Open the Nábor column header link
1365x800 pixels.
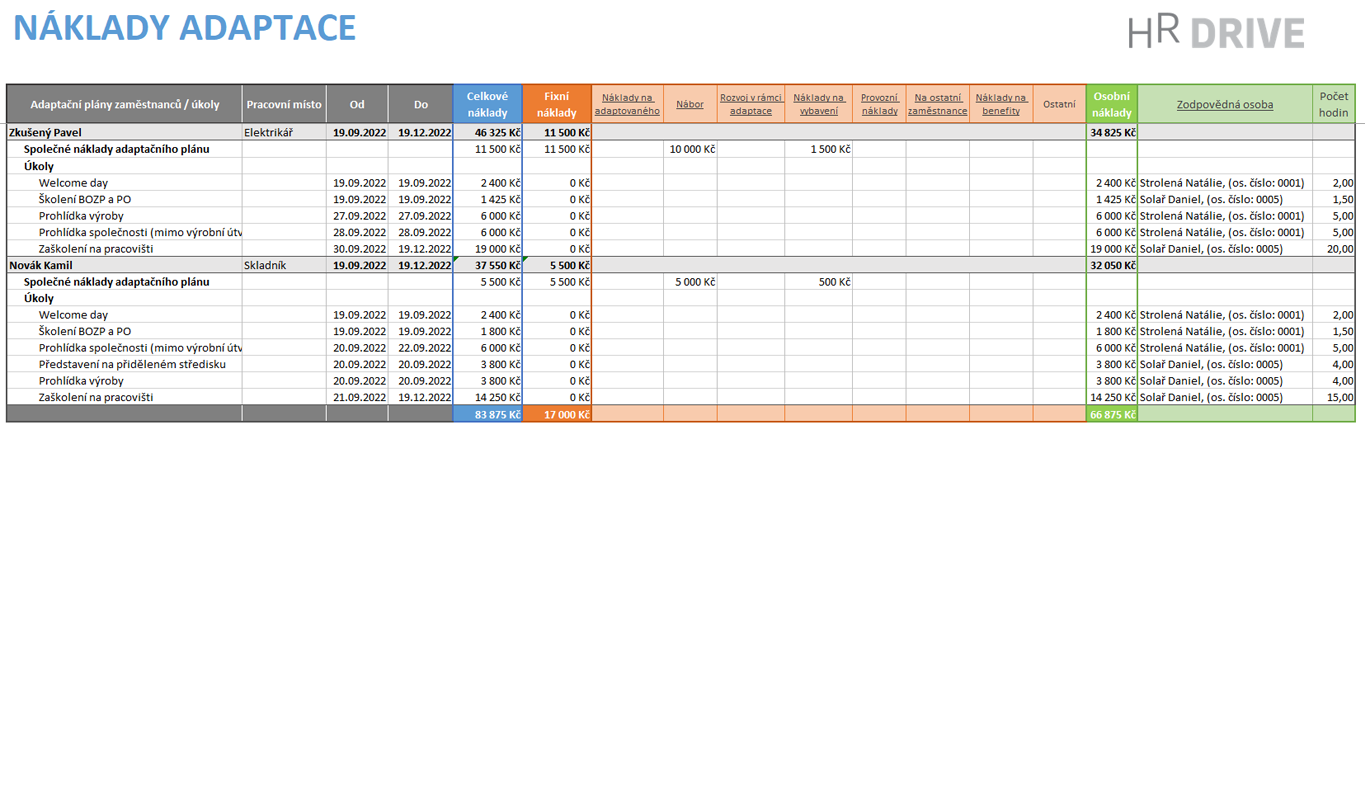click(689, 104)
